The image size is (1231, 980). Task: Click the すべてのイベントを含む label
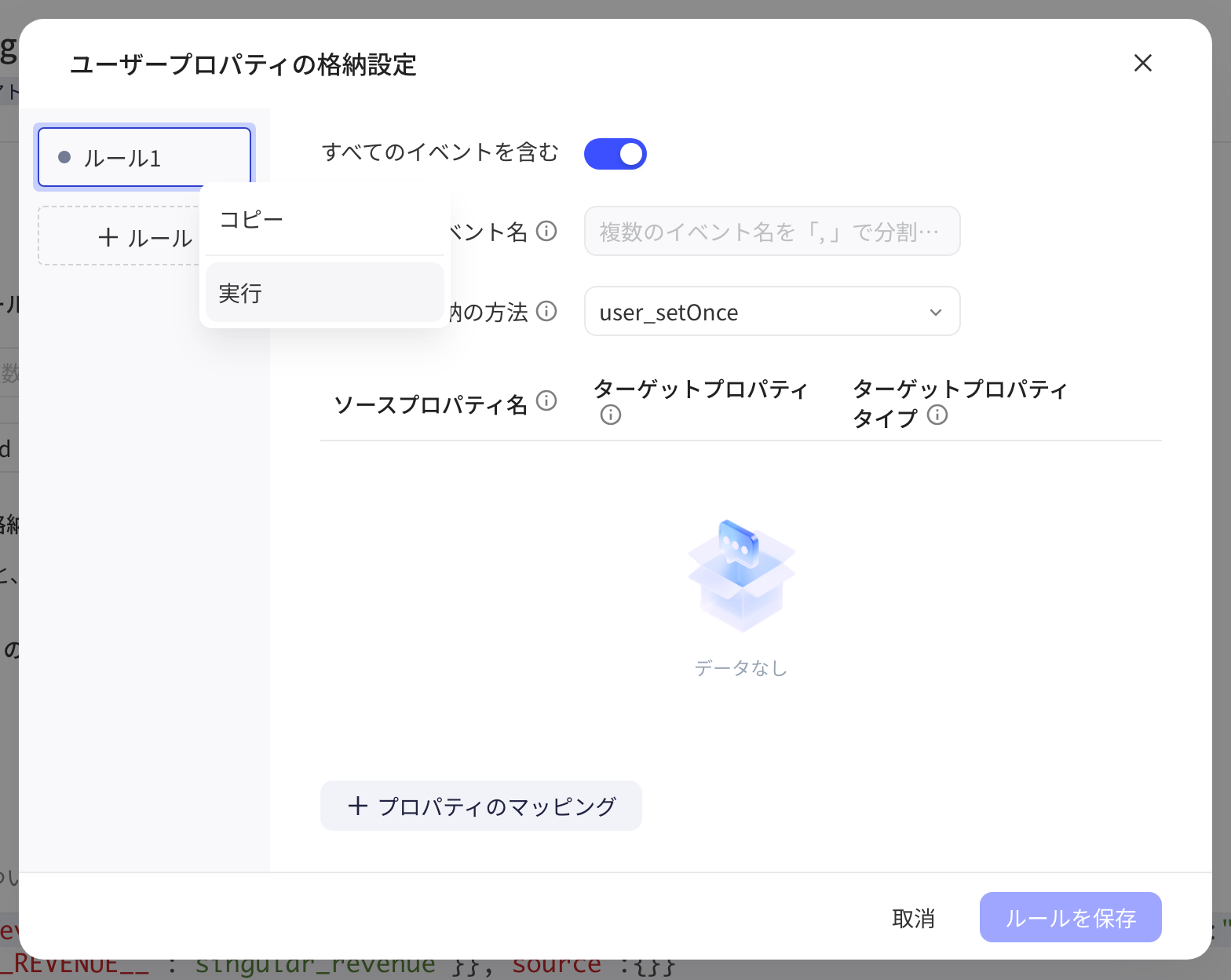tap(440, 152)
